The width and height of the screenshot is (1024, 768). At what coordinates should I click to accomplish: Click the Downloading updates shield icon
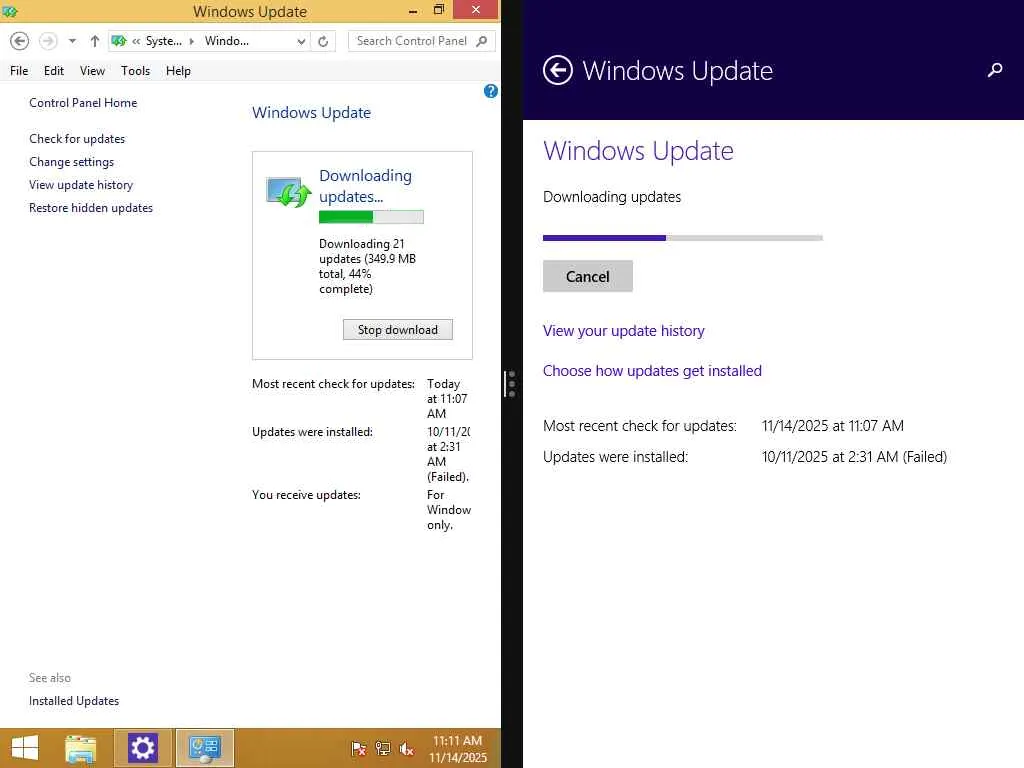[x=288, y=192]
